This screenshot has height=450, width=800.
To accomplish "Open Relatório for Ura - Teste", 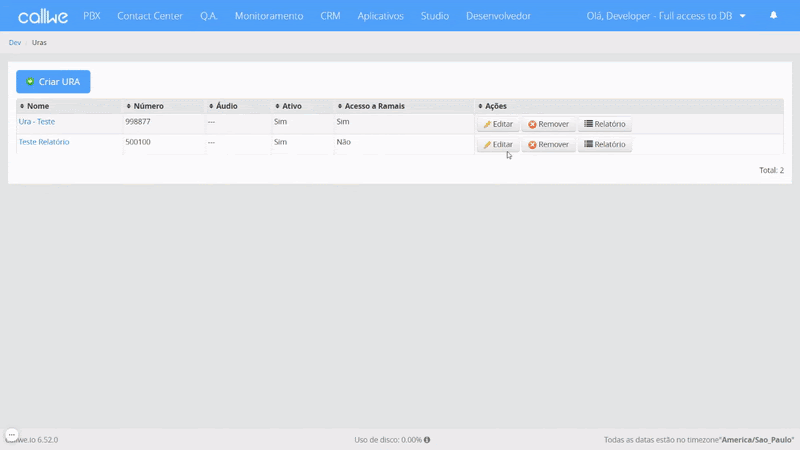I will click(x=605, y=124).
